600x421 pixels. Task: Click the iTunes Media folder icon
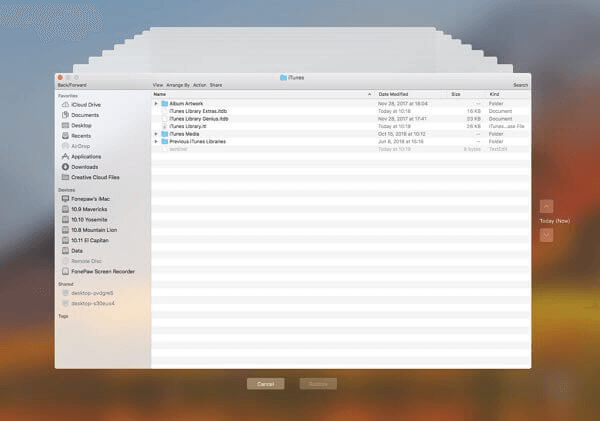click(x=165, y=134)
